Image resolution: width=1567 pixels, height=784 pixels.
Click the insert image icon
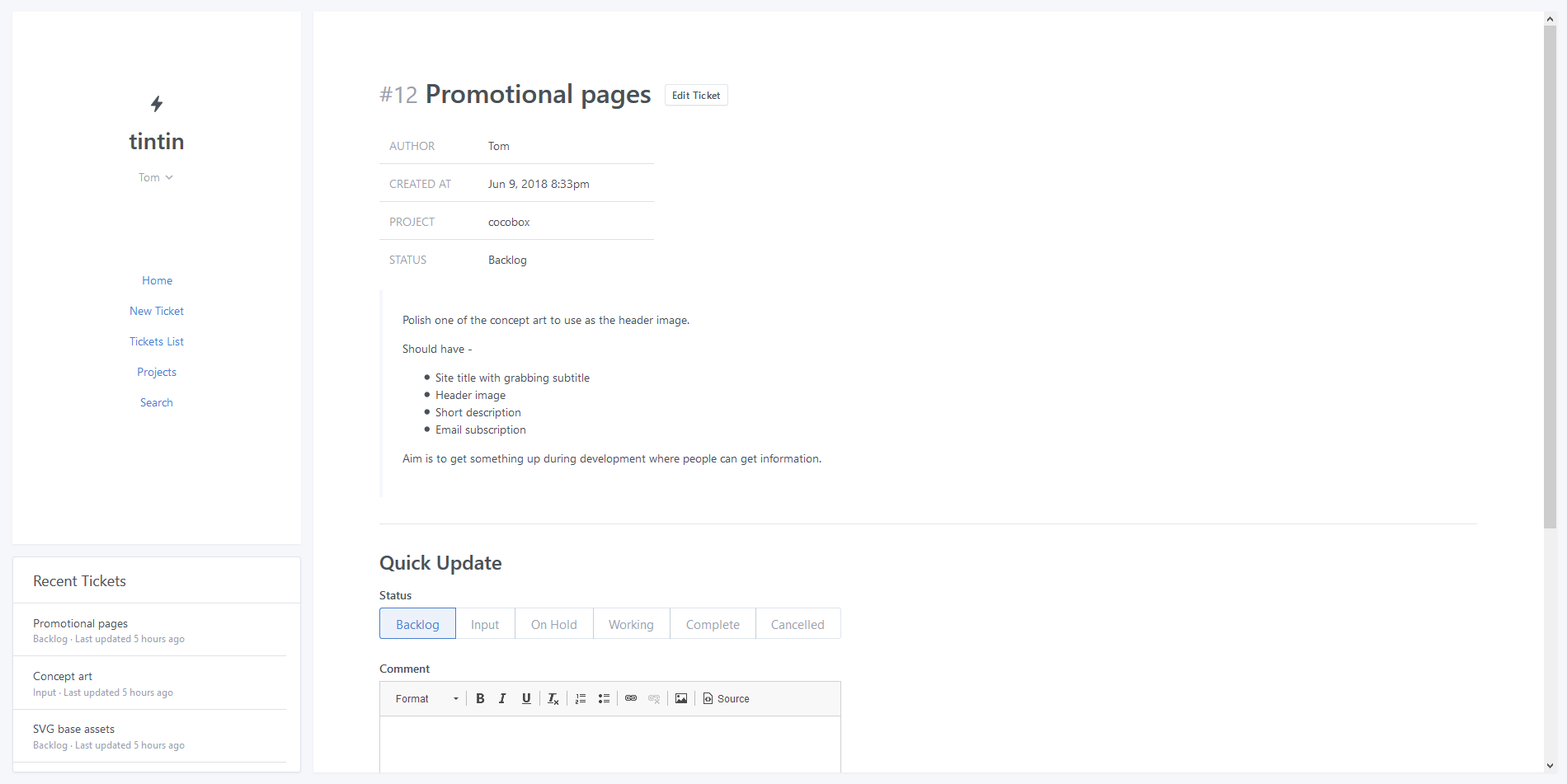[681, 698]
